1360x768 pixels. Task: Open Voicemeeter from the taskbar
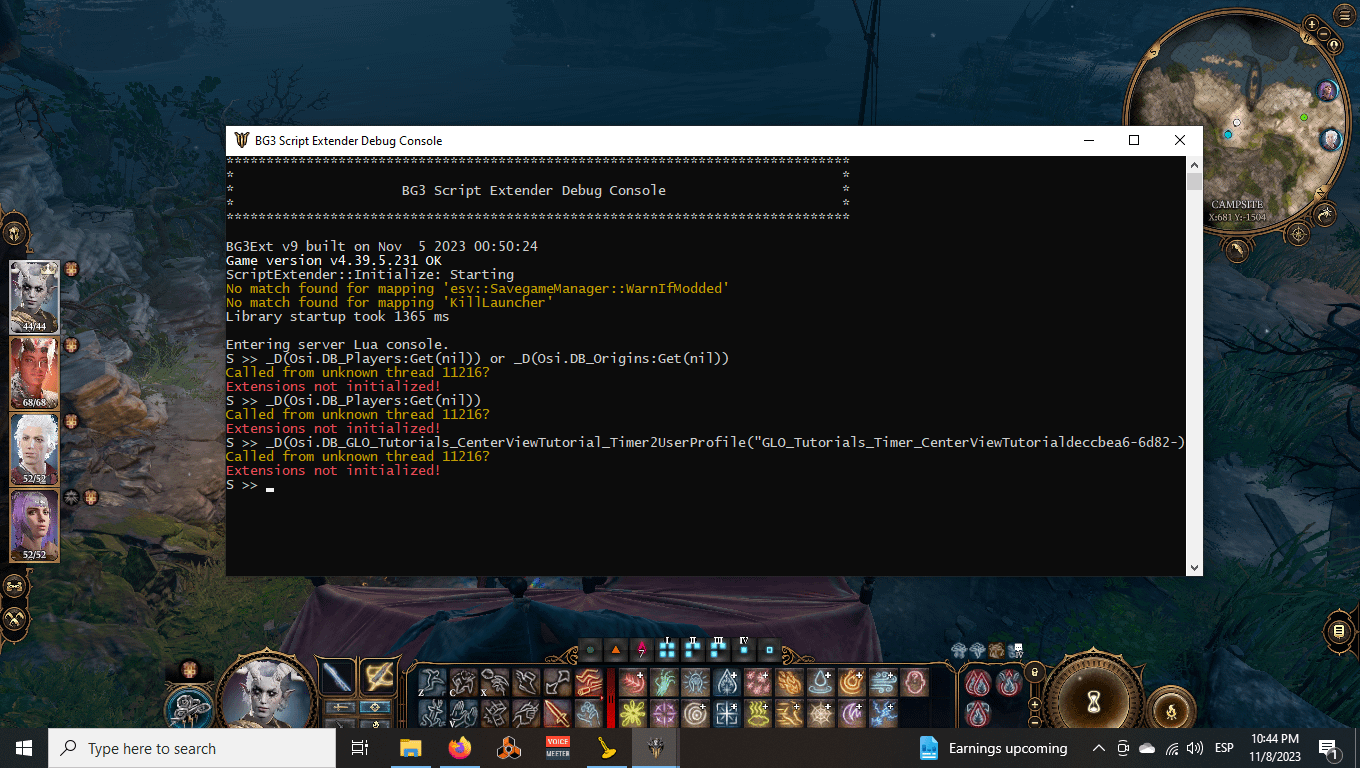tap(557, 748)
